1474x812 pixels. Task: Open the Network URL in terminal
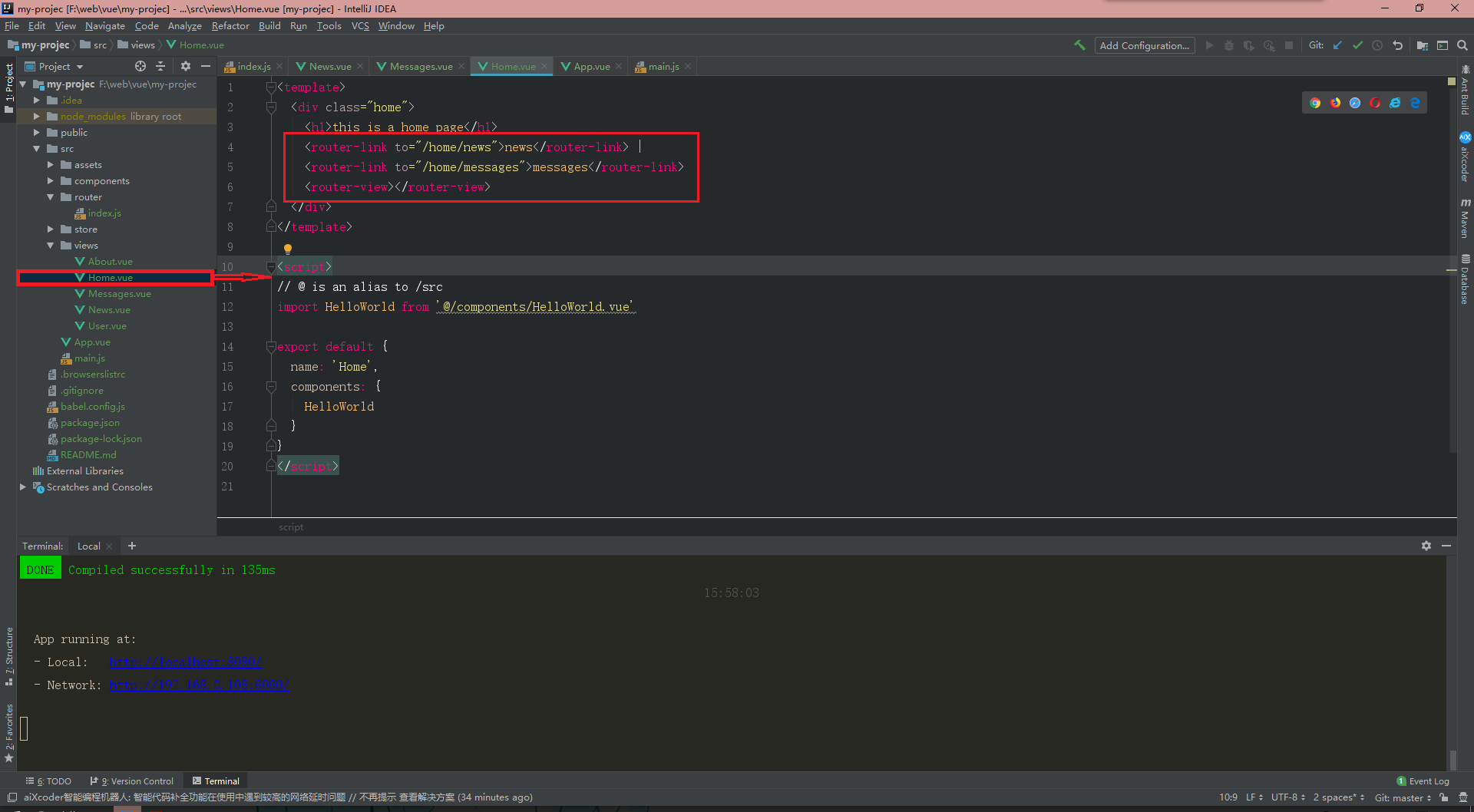coord(199,685)
